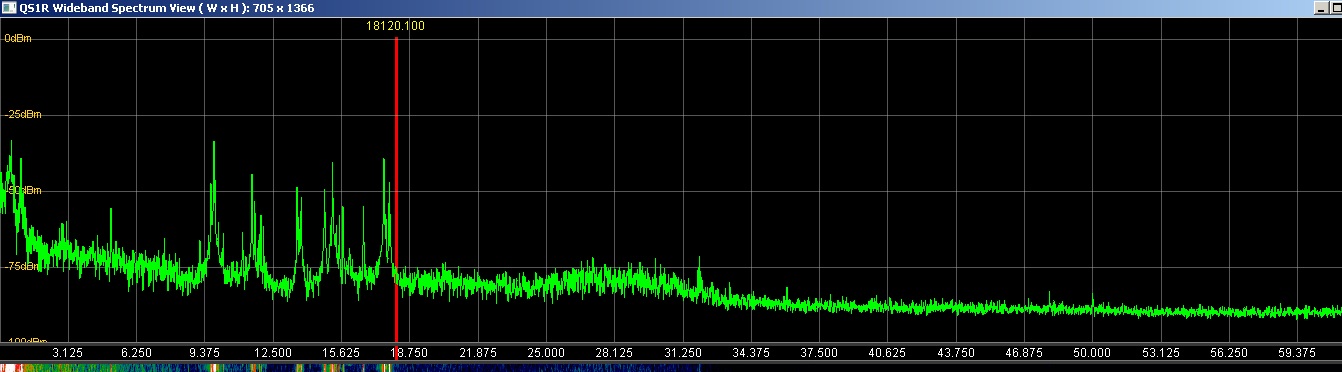Tune to the 15.625 frequency axis label
Viewport: 1342px width, 372px height.
click(x=341, y=353)
